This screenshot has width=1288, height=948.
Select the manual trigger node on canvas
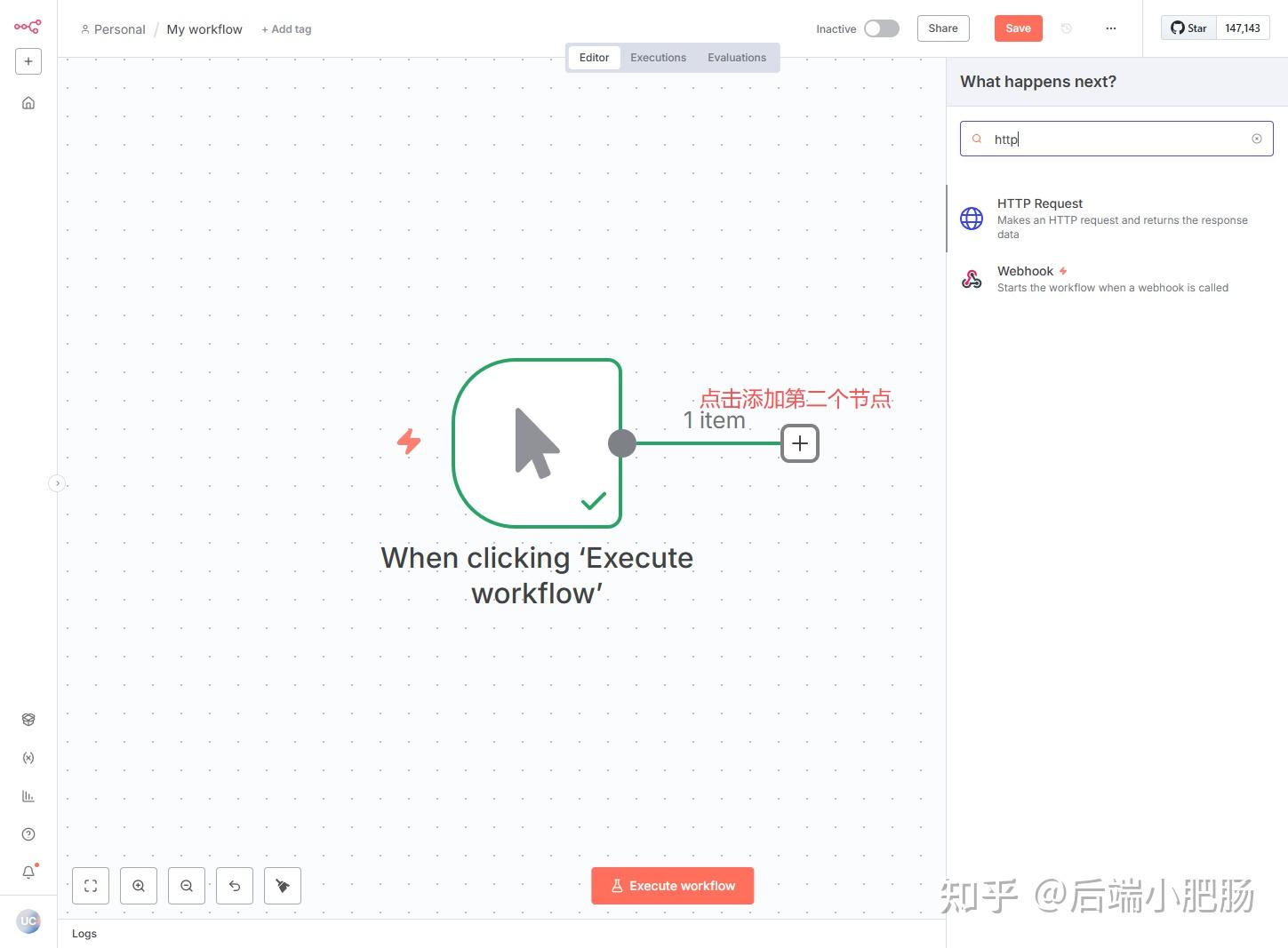[537, 442]
